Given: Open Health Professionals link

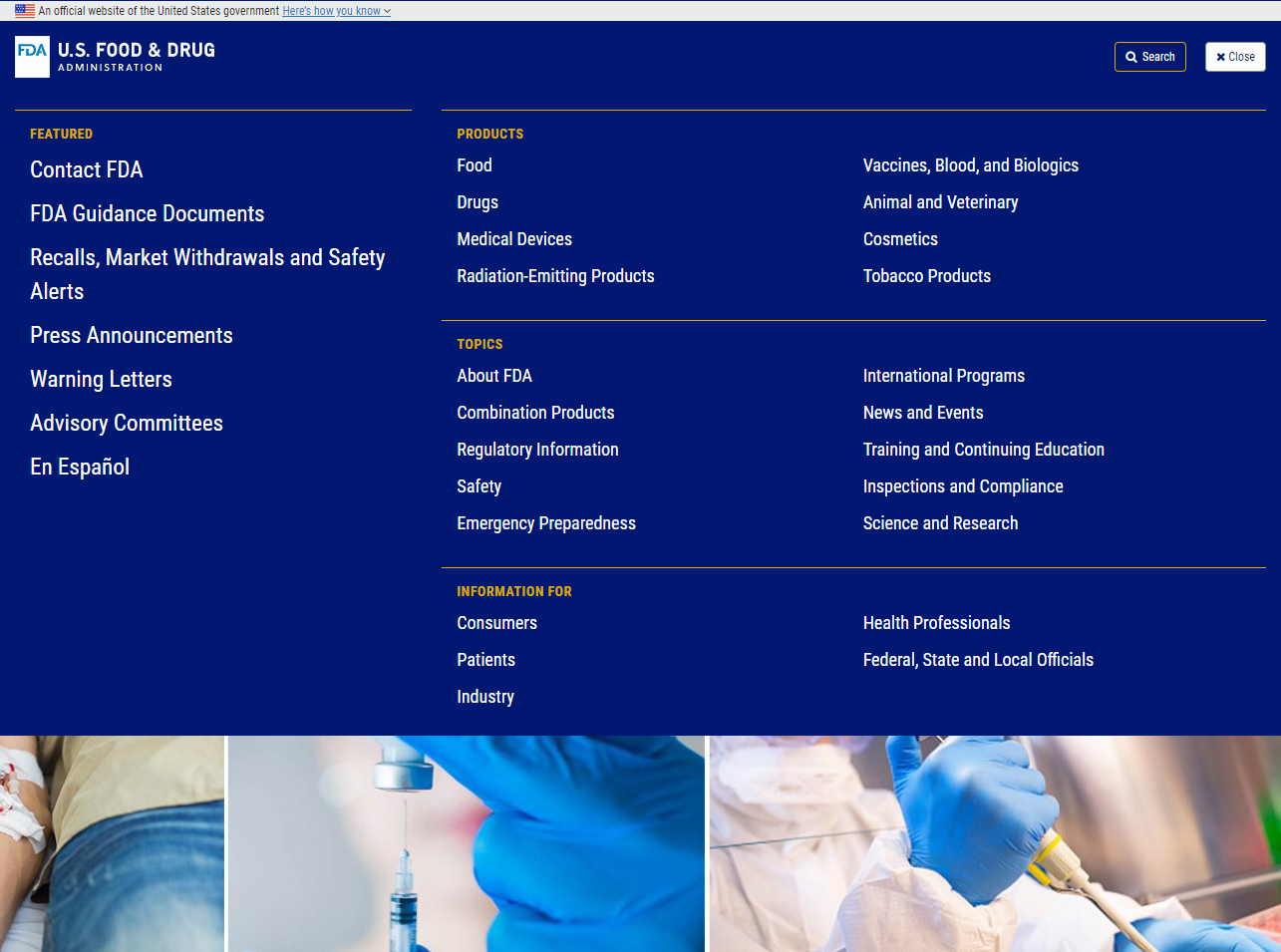Looking at the screenshot, I should coord(937,623).
